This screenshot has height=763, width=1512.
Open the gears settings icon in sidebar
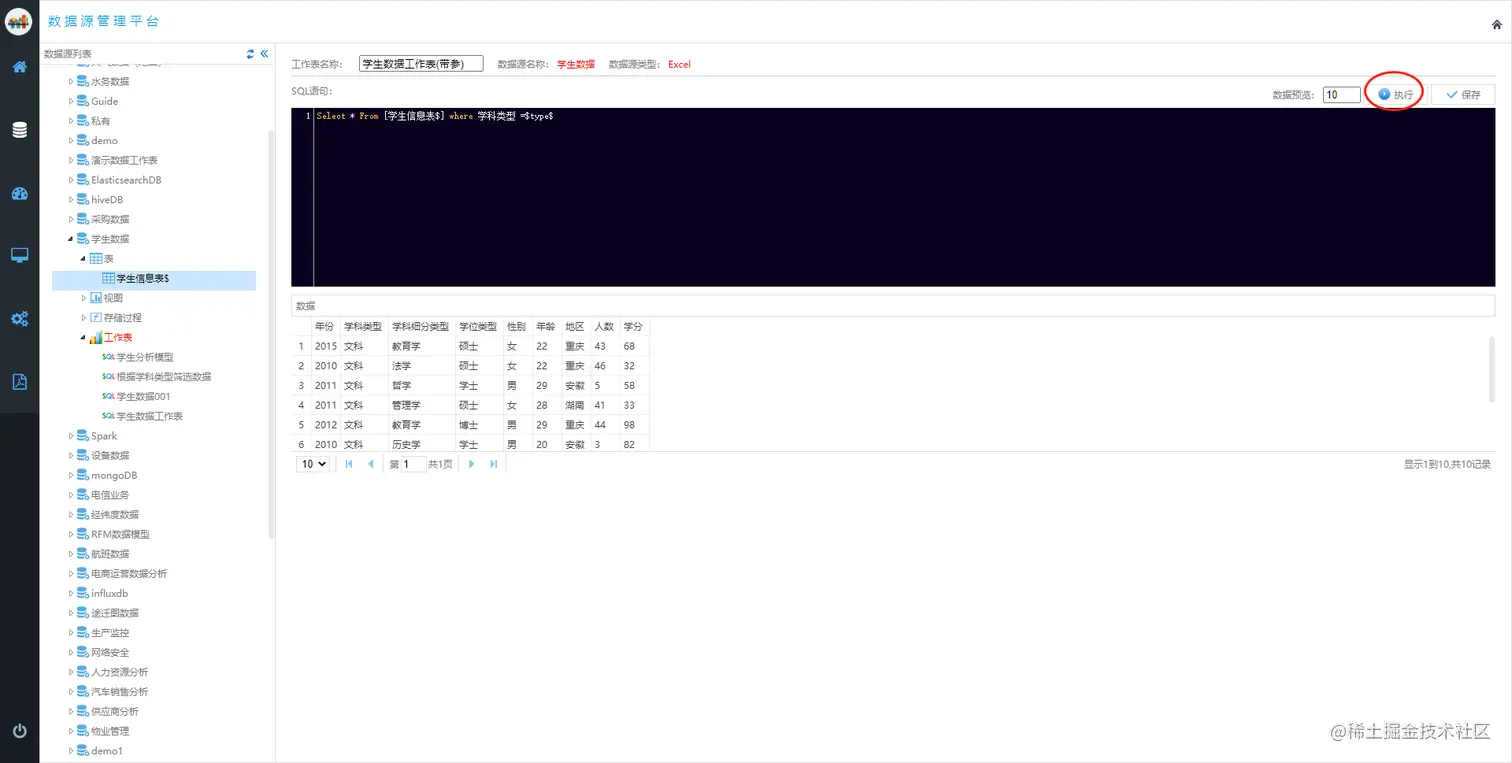coord(19,319)
